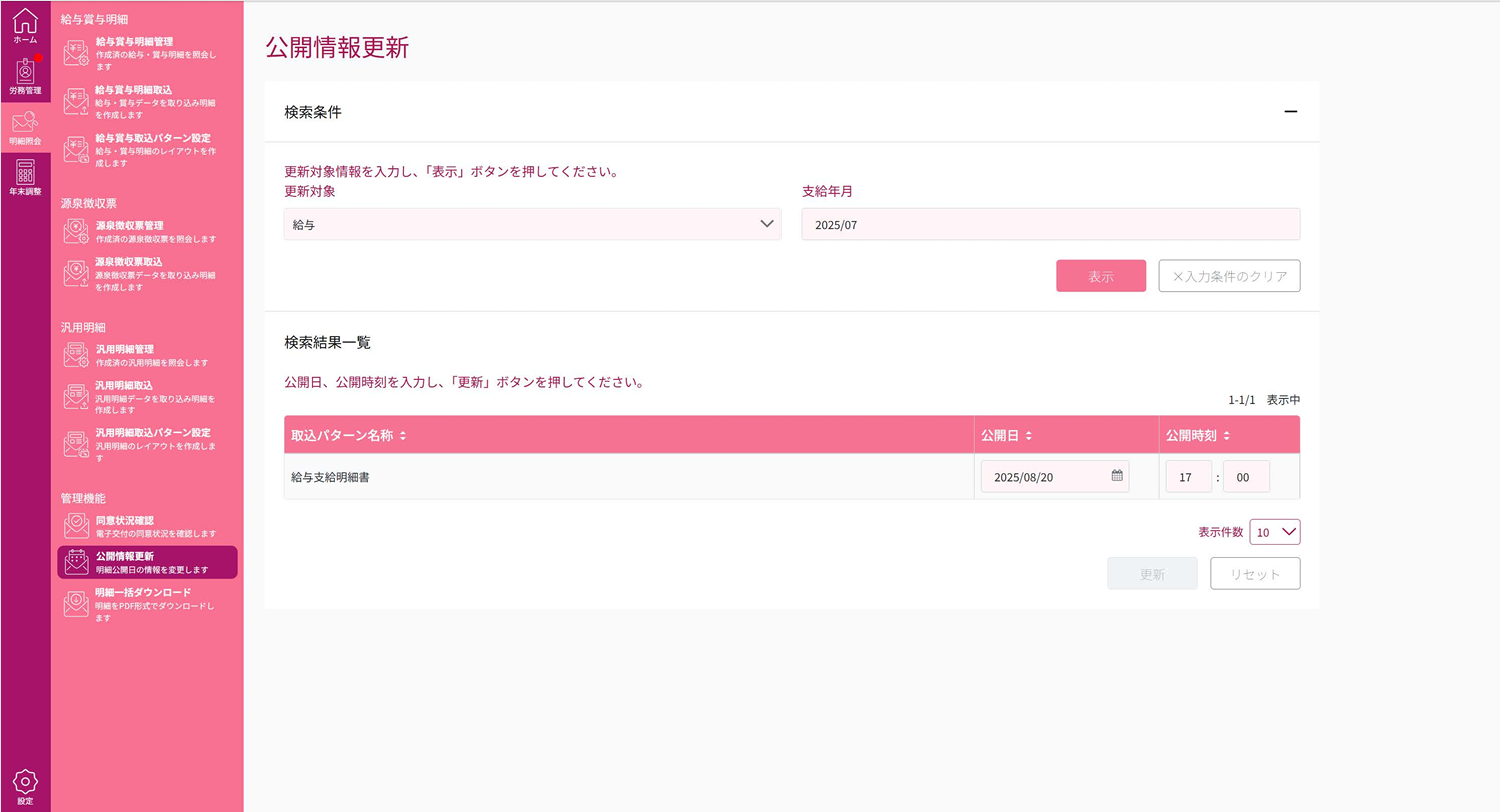1500x812 pixels.
Task: Select the 明細照会 envelope icon
Action: [25, 125]
